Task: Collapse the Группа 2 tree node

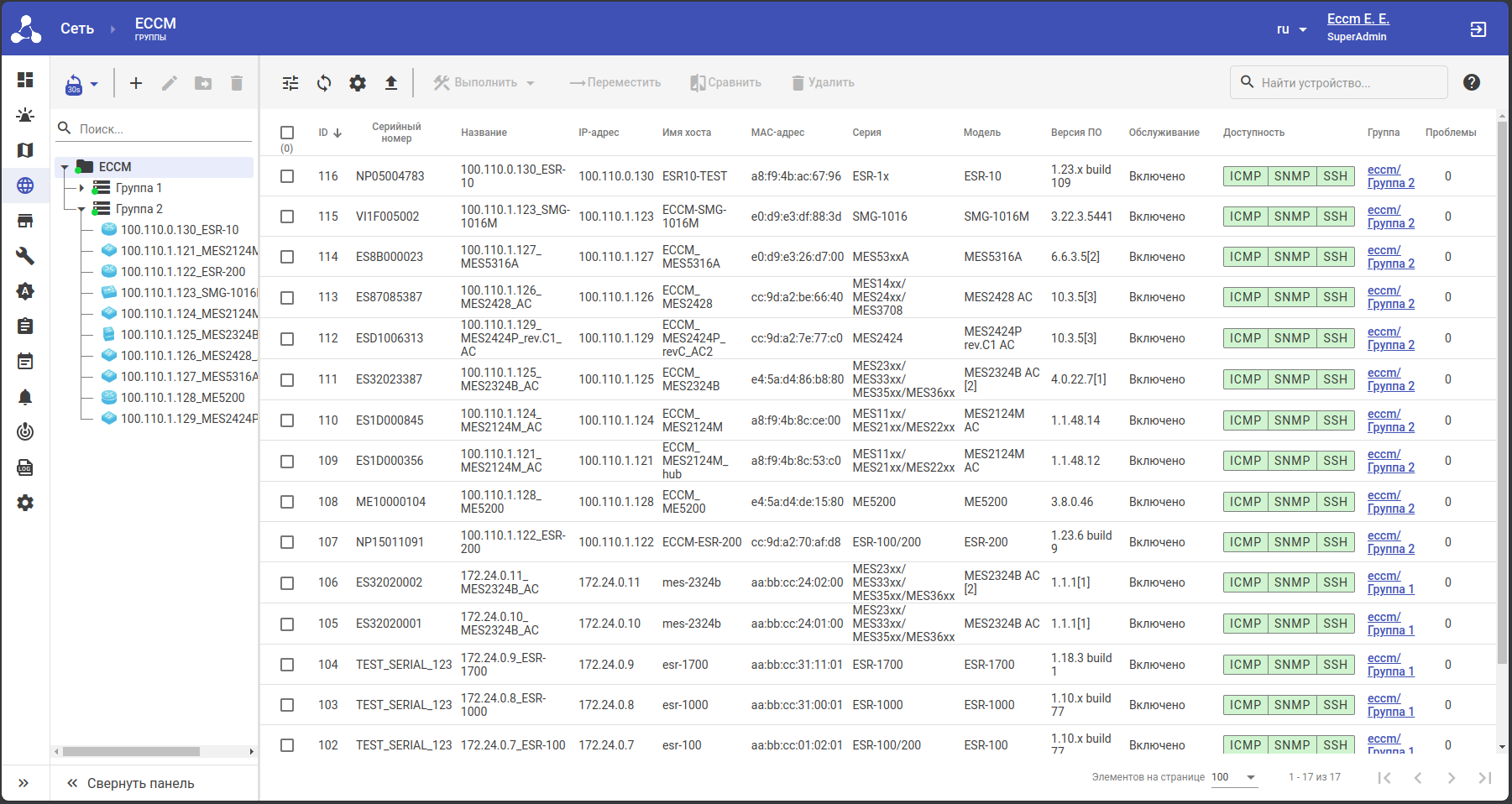Action: (81, 209)
